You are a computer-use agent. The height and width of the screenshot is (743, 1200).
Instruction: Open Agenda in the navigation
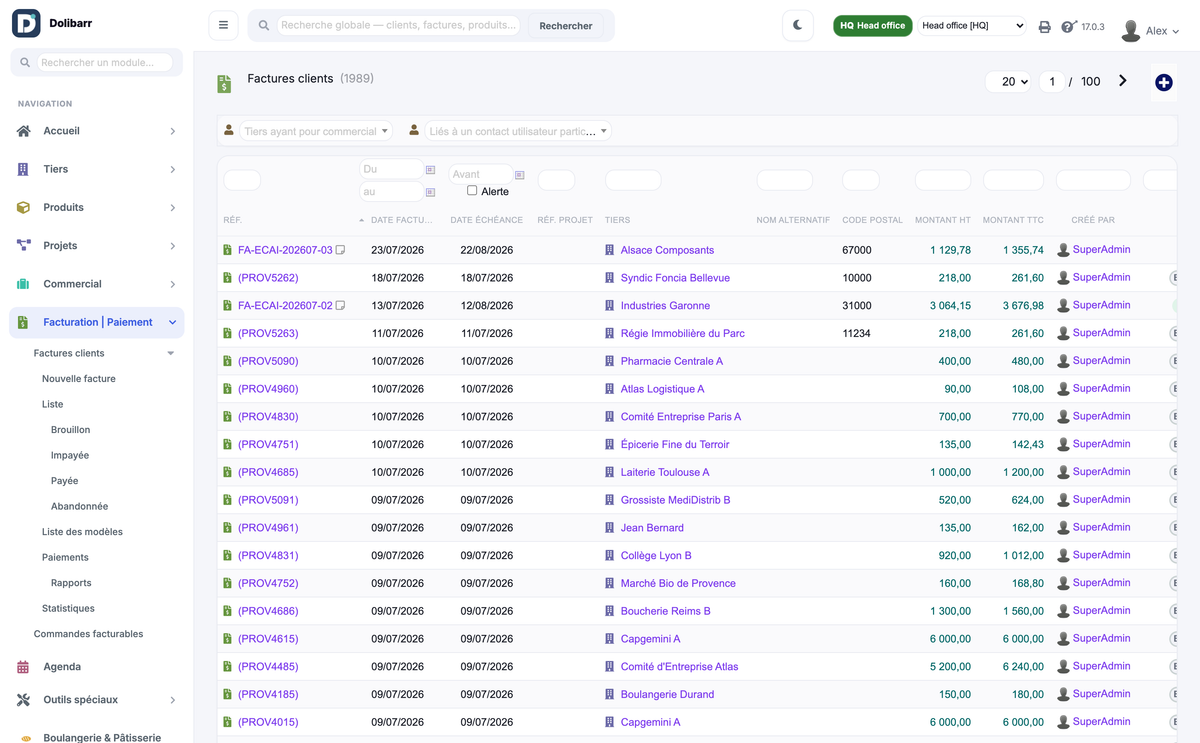(x=62, y=666)
